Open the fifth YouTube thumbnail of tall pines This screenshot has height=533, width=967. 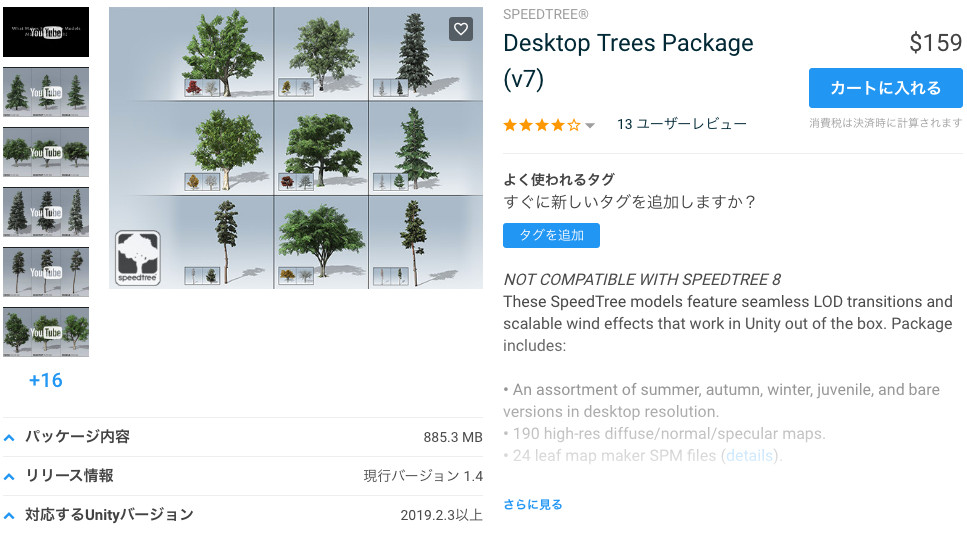click(x=46, y=272)
